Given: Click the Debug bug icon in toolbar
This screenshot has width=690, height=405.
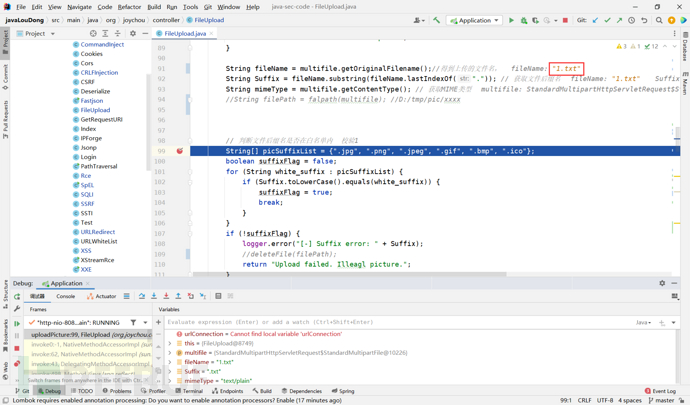Looking at the screenshot, I should (x=523, y=20).
